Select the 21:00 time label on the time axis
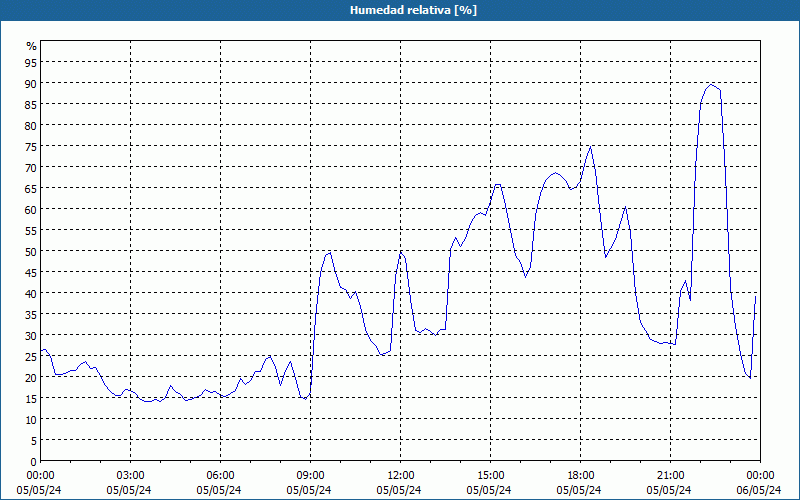800x500 pixels. coord(670,476)
